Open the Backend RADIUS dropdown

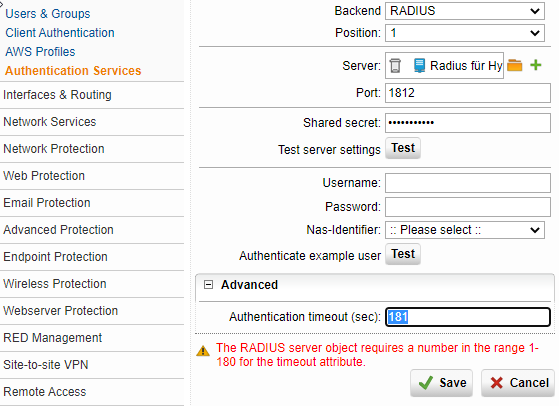(465, 11)
